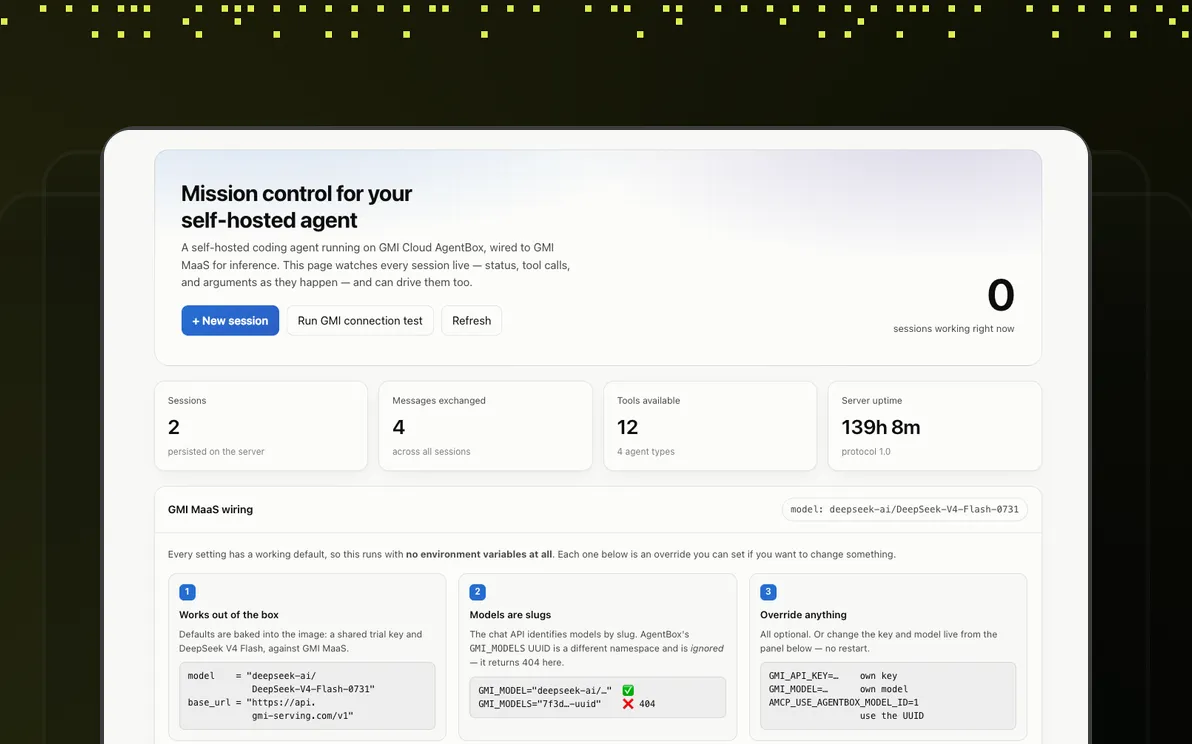
Task: Click the sessions working right now label
Action: tap(953, 329)
